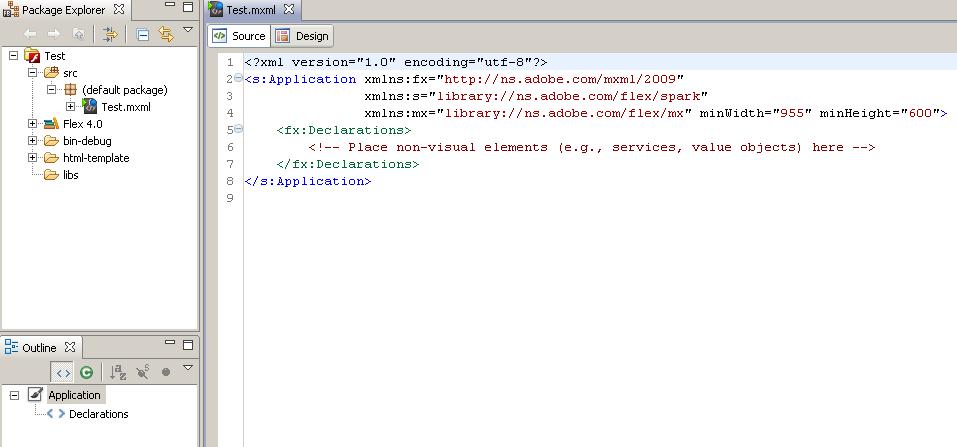Collapse the (default package) node
The height and width of the screenshot is (447, 957).
[x=52, y=90]
